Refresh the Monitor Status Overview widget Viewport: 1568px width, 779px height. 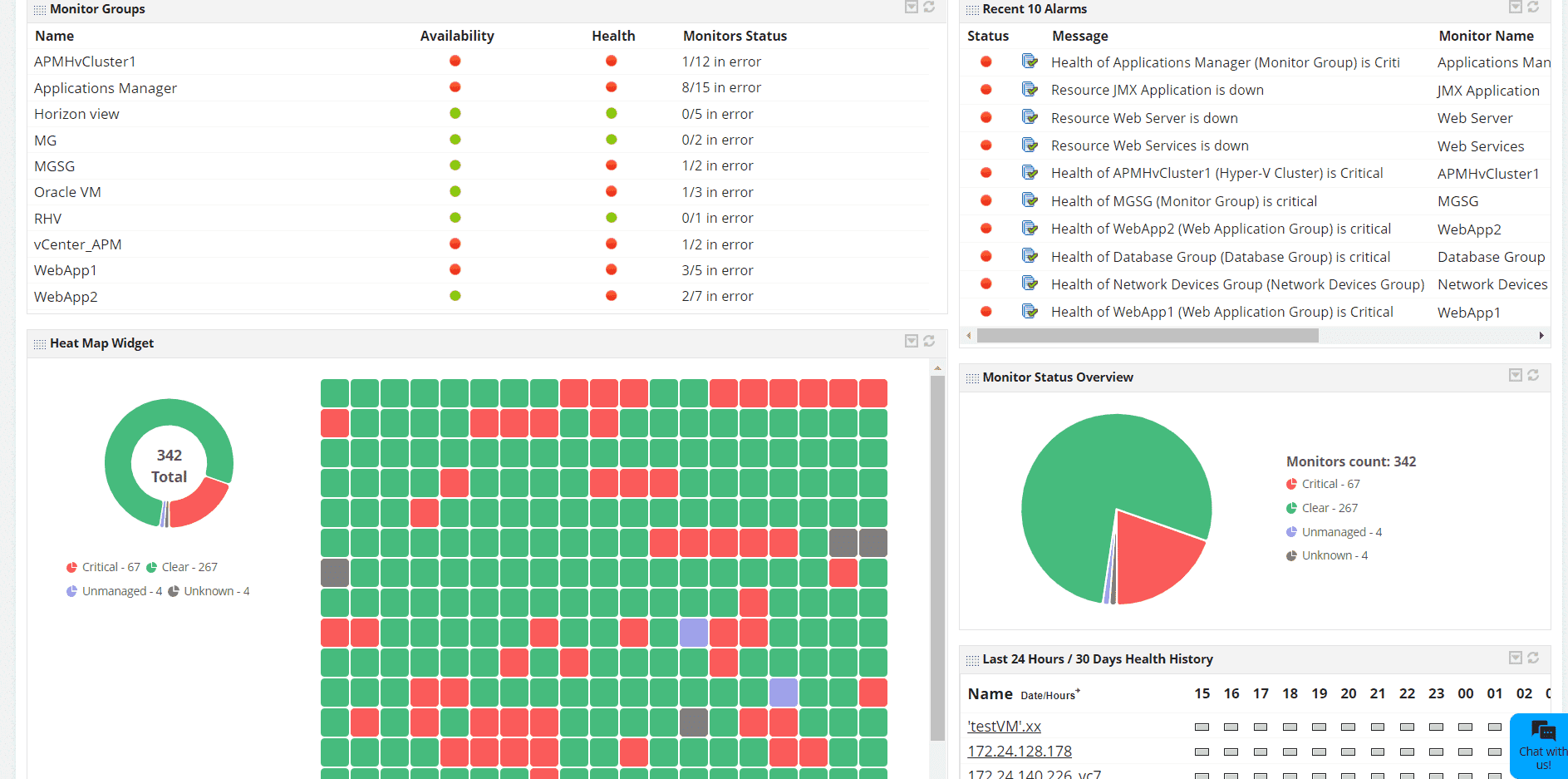click(1532, 376)
